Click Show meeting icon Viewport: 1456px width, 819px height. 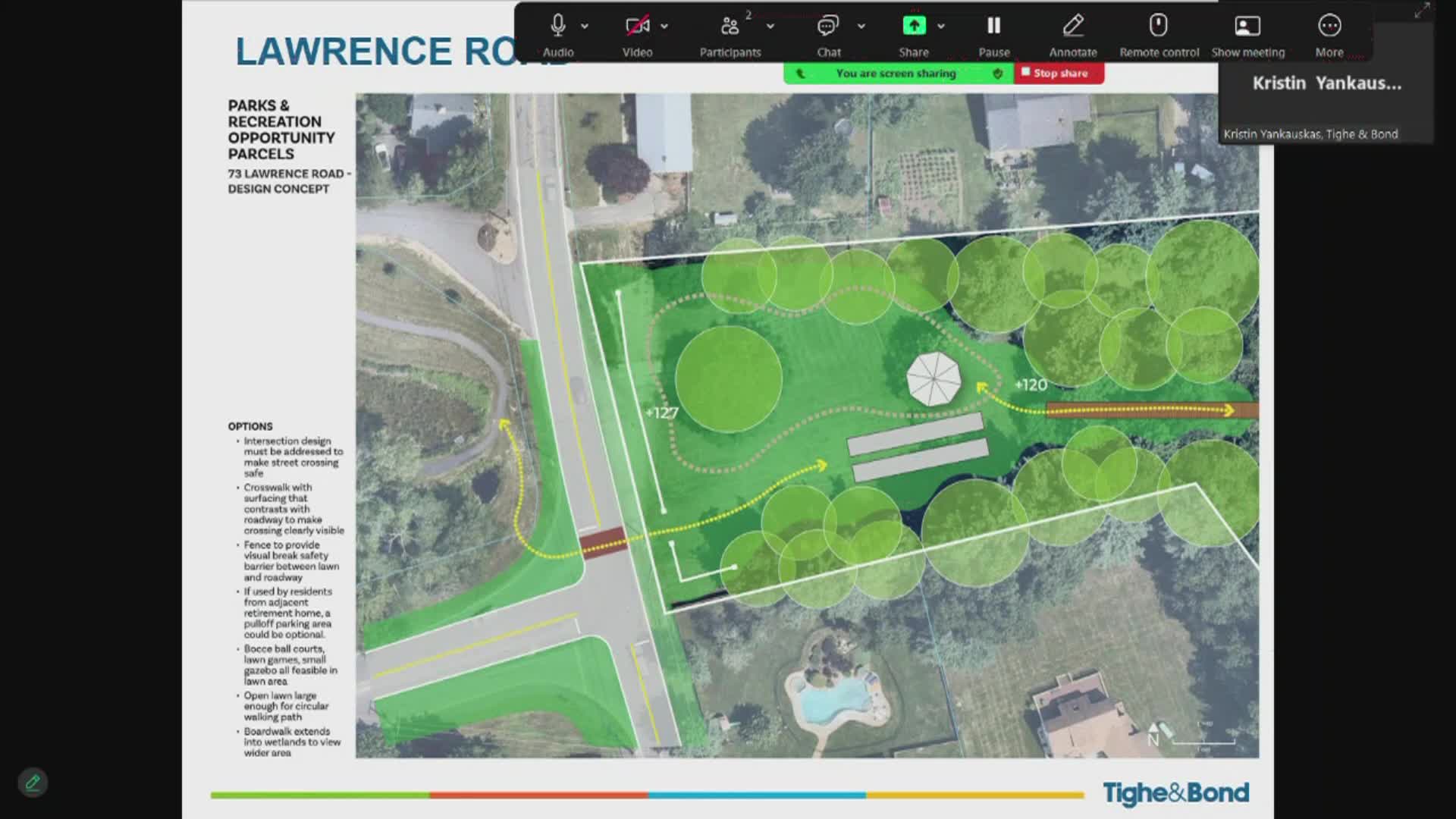pos(1247,26)
